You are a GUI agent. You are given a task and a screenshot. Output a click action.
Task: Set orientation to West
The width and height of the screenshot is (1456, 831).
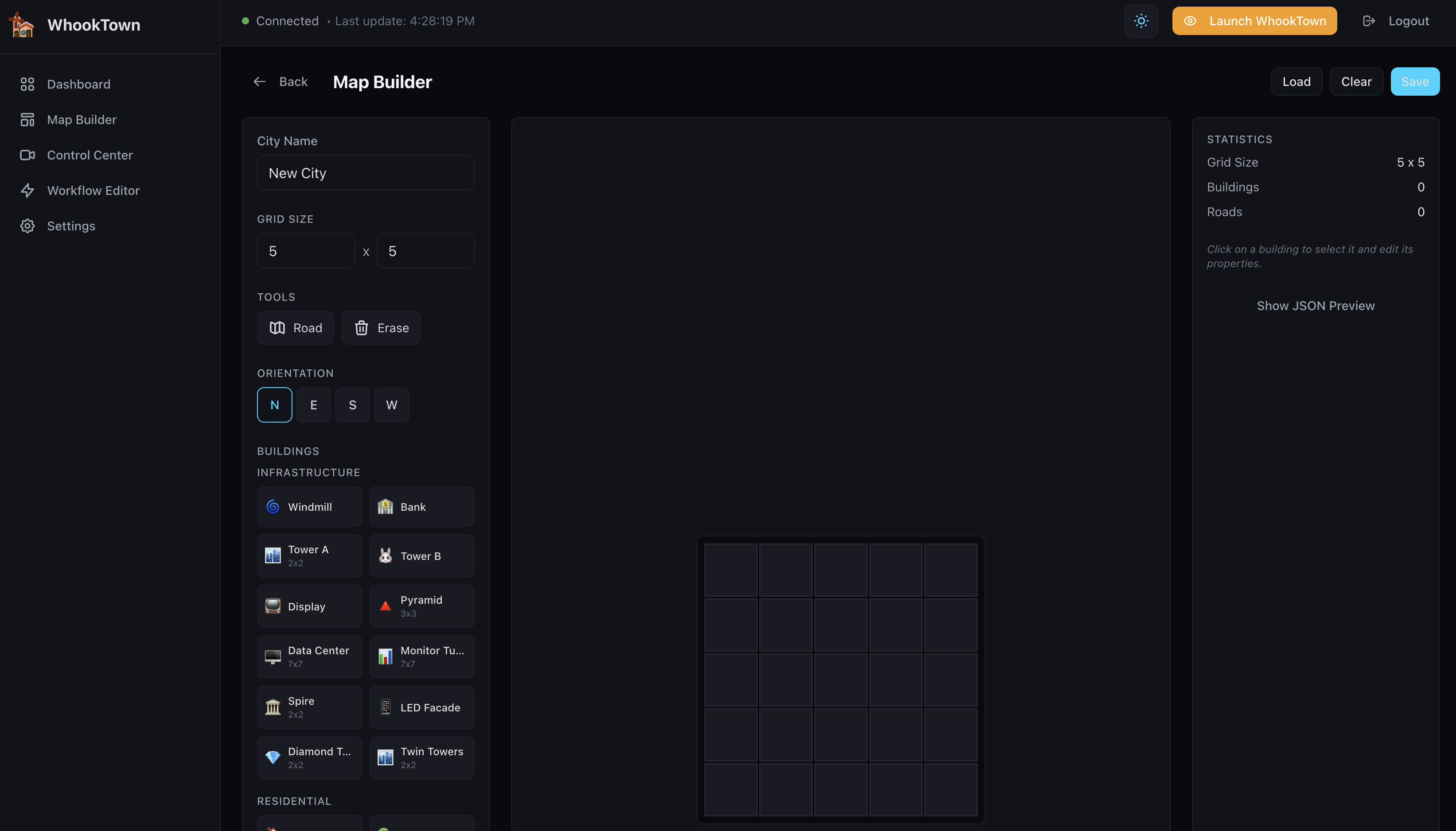coord(391,405)
